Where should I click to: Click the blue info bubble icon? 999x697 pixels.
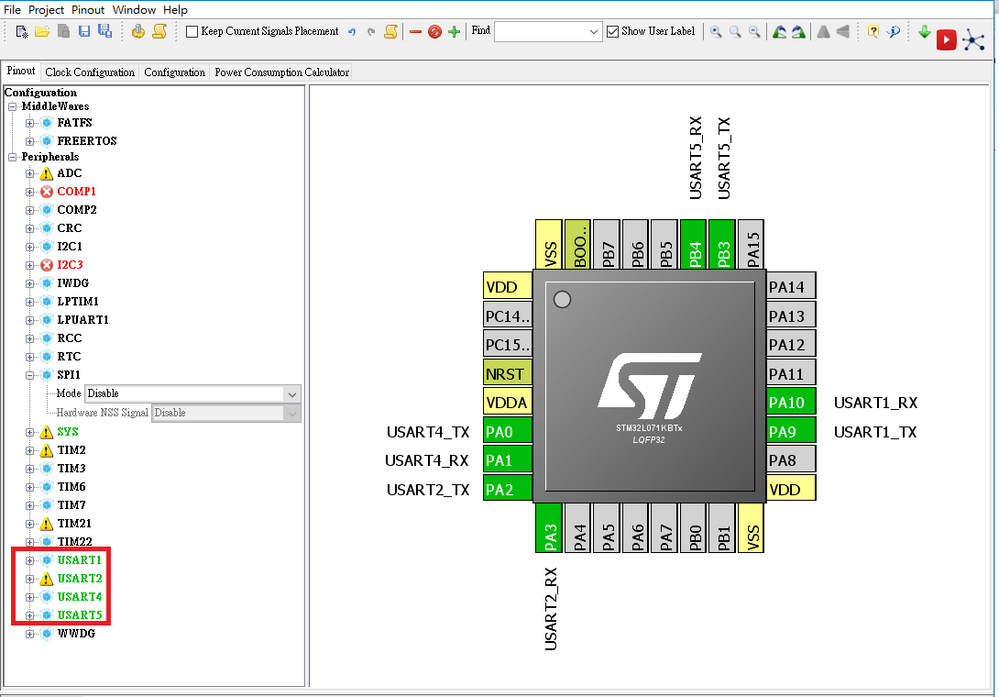click(x=893, y=31)
